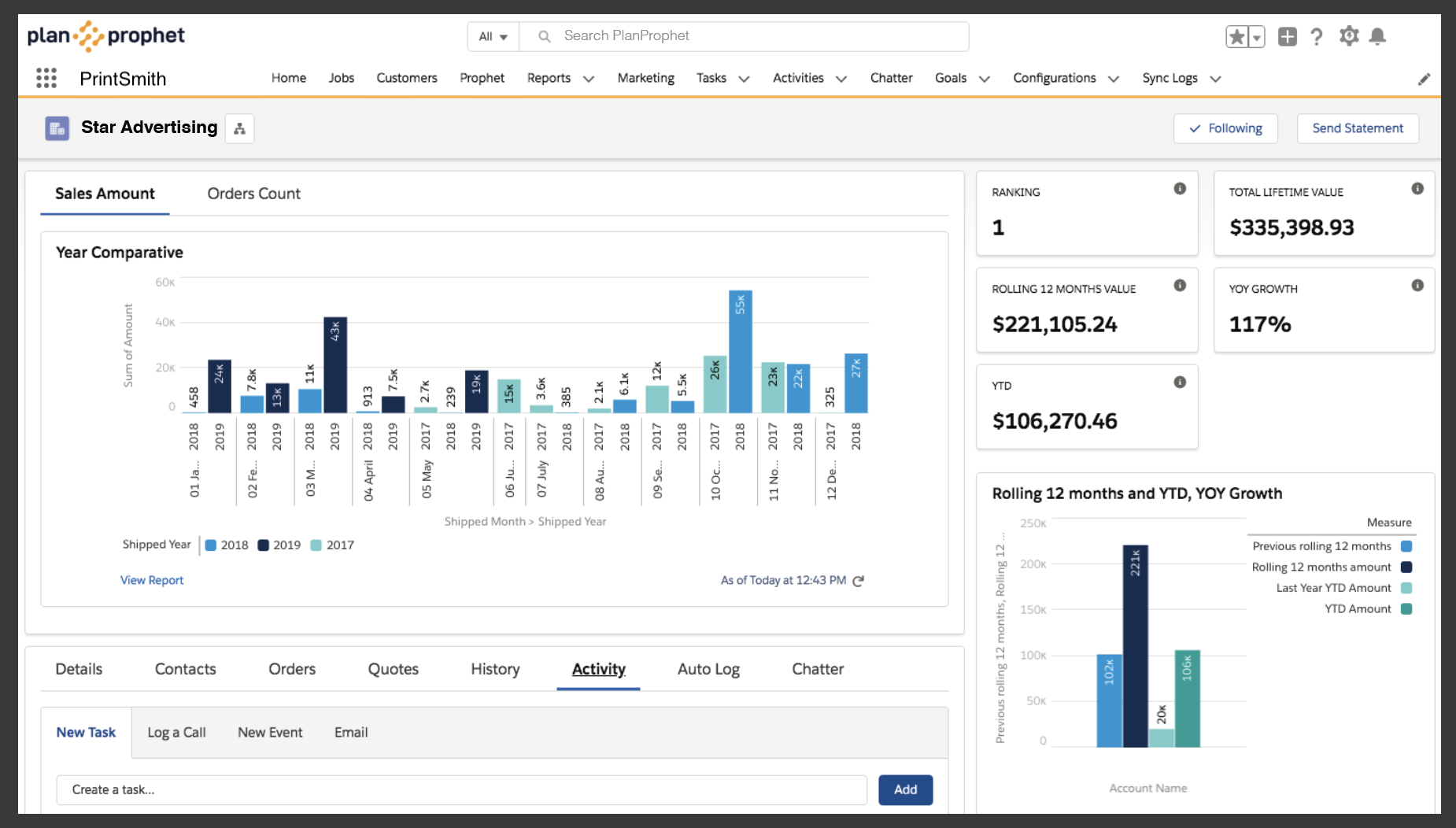Image resolution: width=1456 pixels, height=828 pixels.
Task: Open the View Report link
Action: (152, 580)
